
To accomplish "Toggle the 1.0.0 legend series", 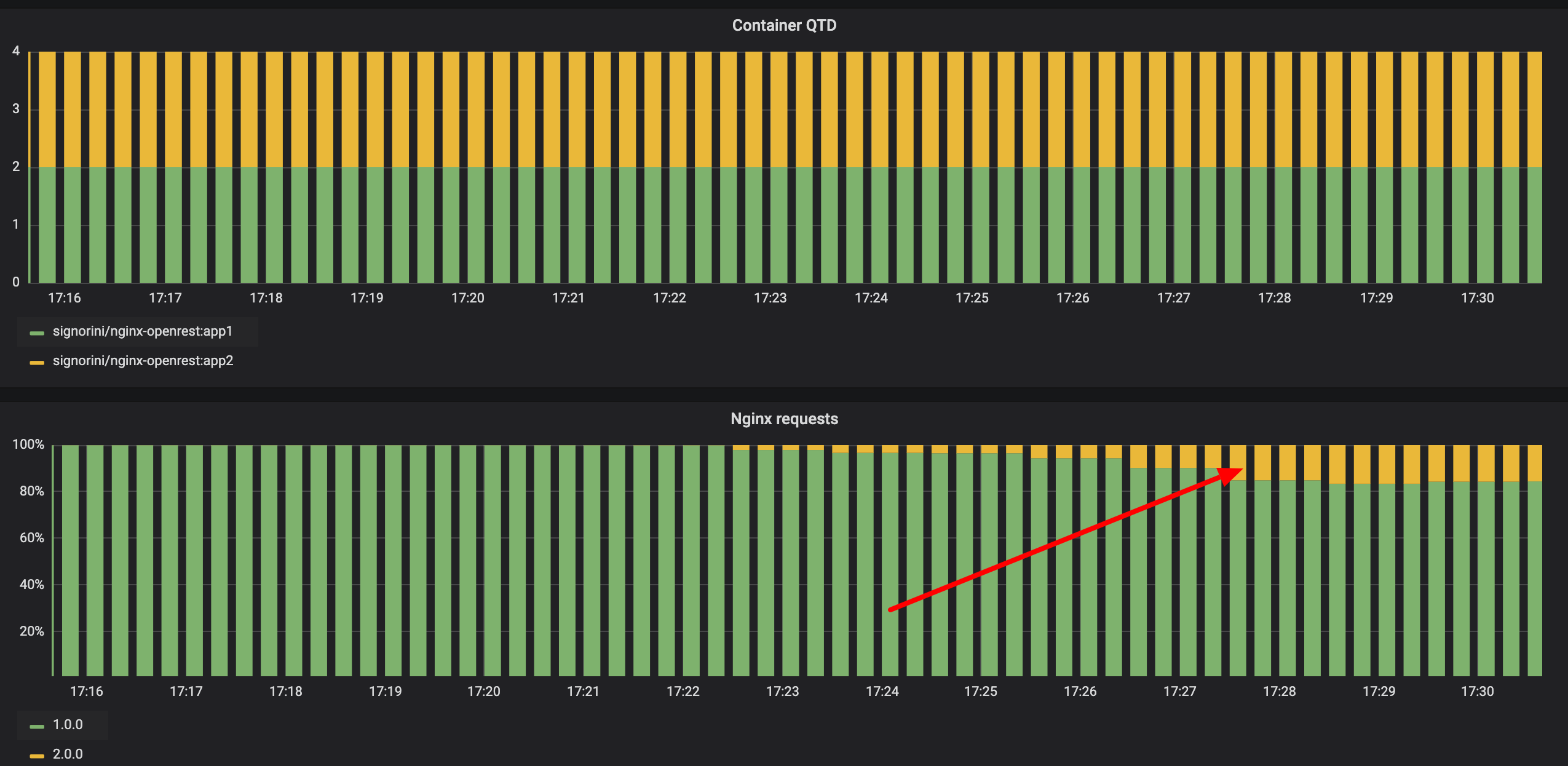I will (x=68, y=725).
